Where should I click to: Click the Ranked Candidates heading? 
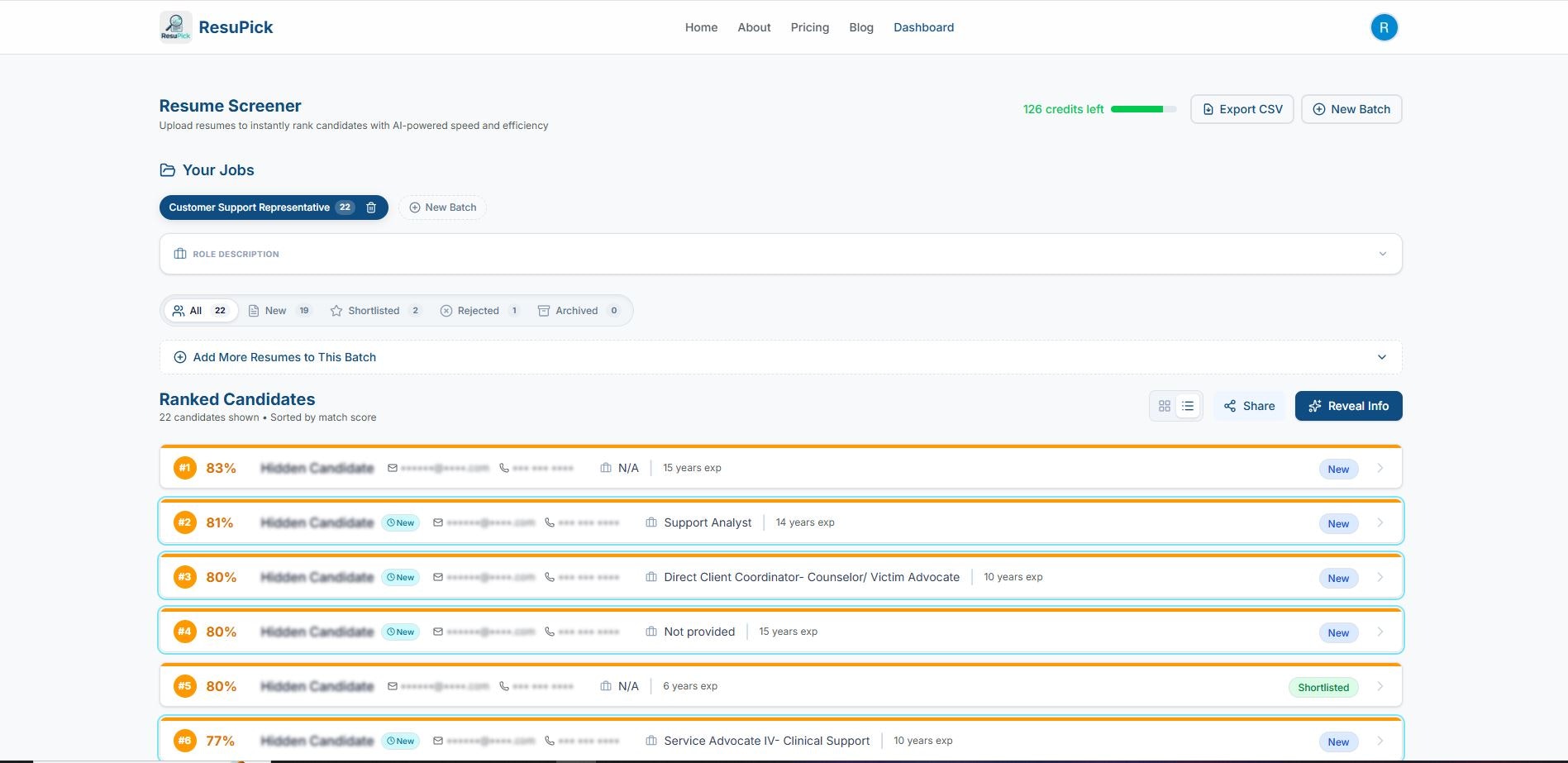(x=237, y=399)
